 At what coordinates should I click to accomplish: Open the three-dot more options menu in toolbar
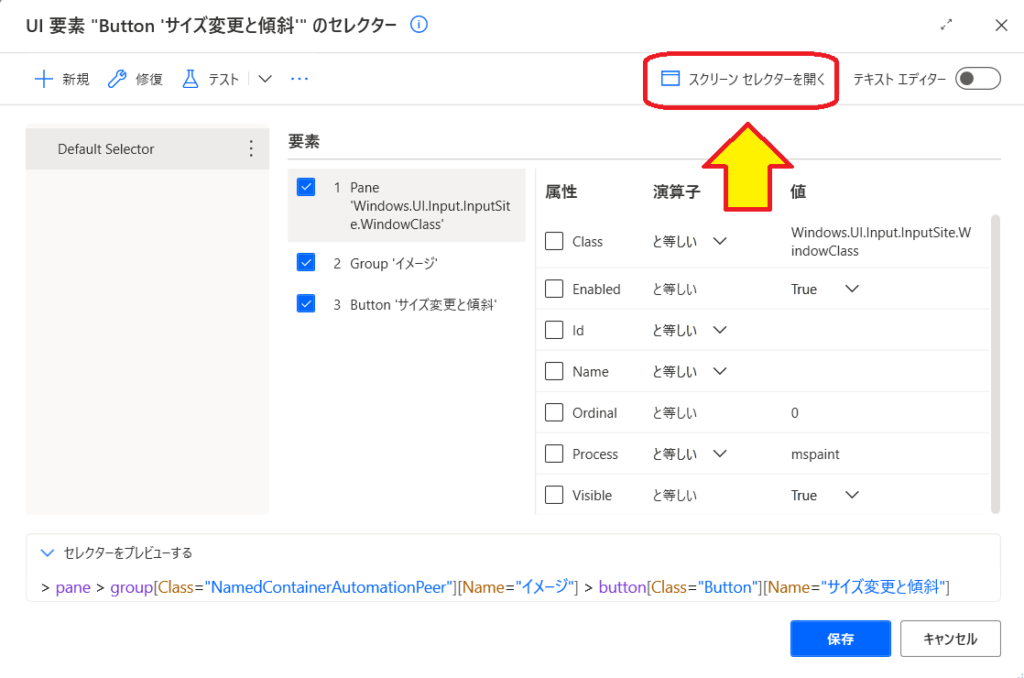pyautogui.click(x=299, y=79)
